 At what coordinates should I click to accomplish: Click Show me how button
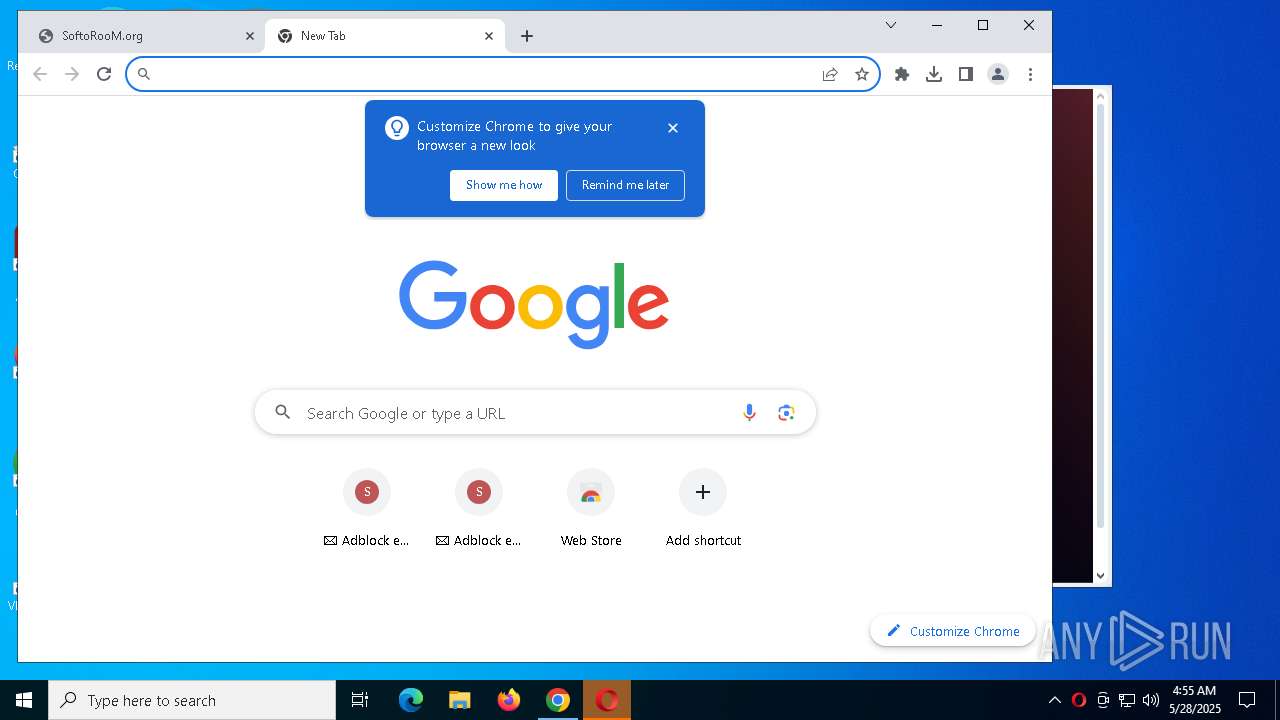coord(504,185)
